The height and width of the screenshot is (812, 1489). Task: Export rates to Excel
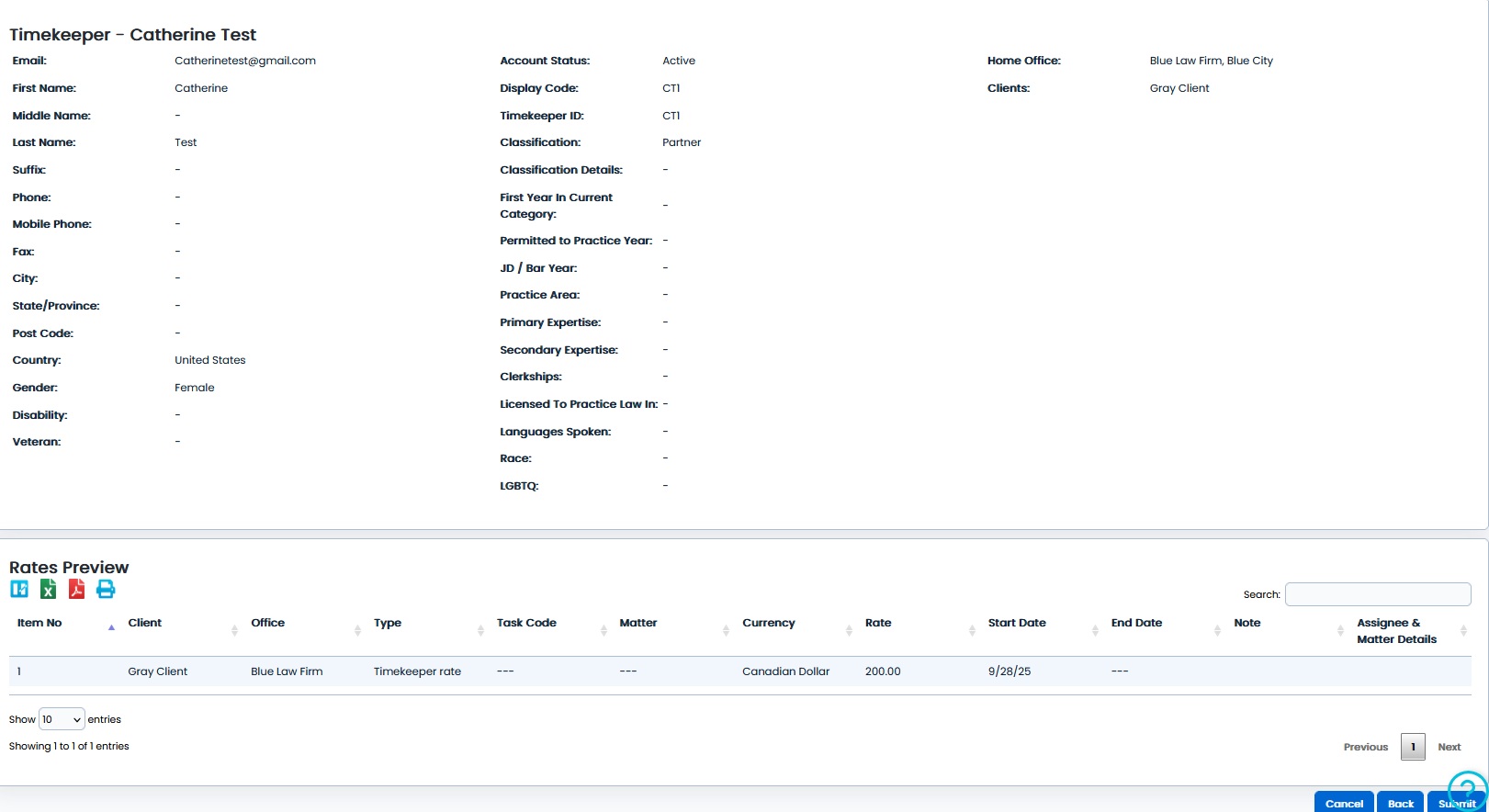(x=48, y=589)
